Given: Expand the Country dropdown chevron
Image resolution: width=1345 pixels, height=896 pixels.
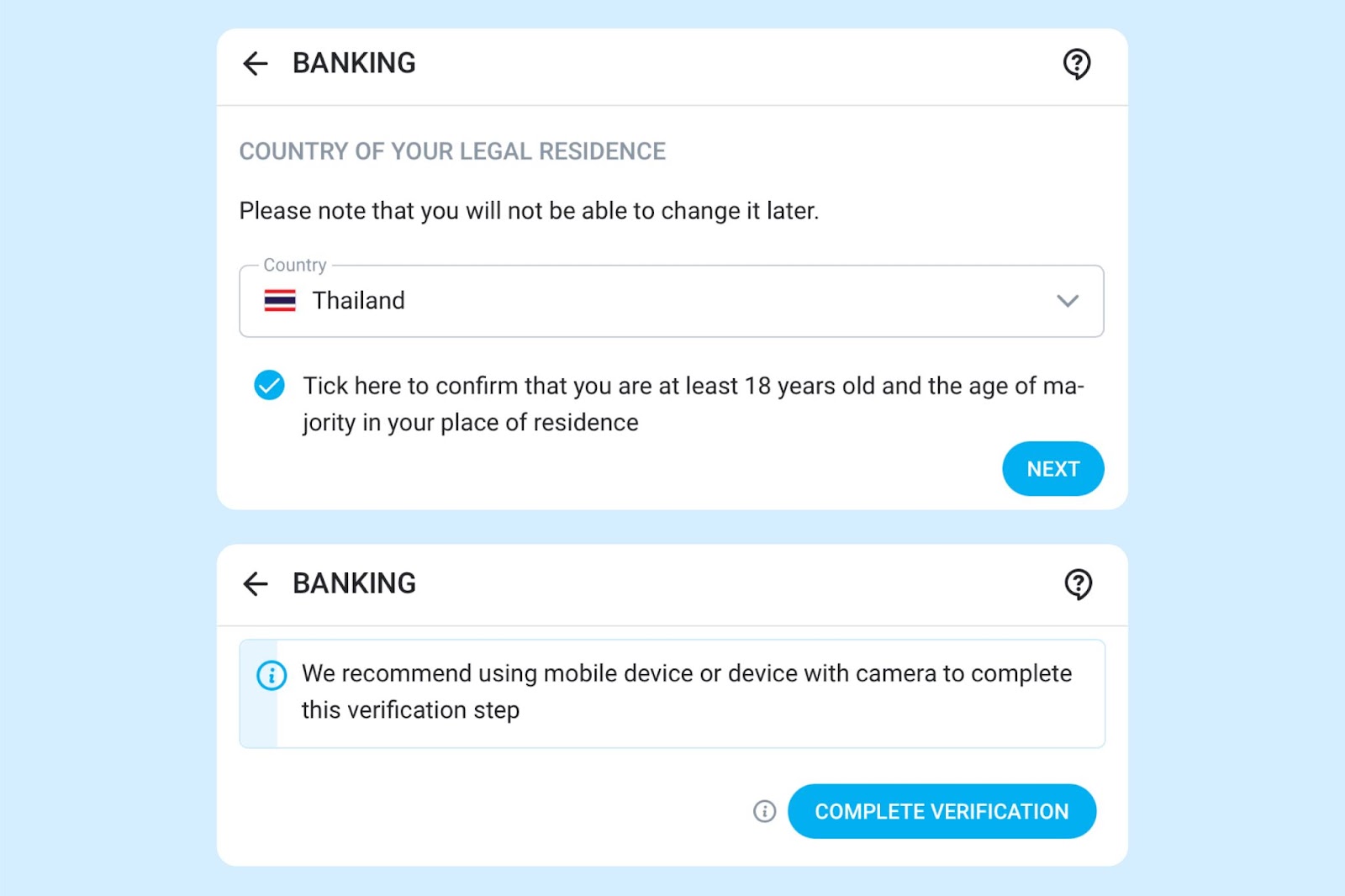Looking at the screenshot, I should 1068,301.
